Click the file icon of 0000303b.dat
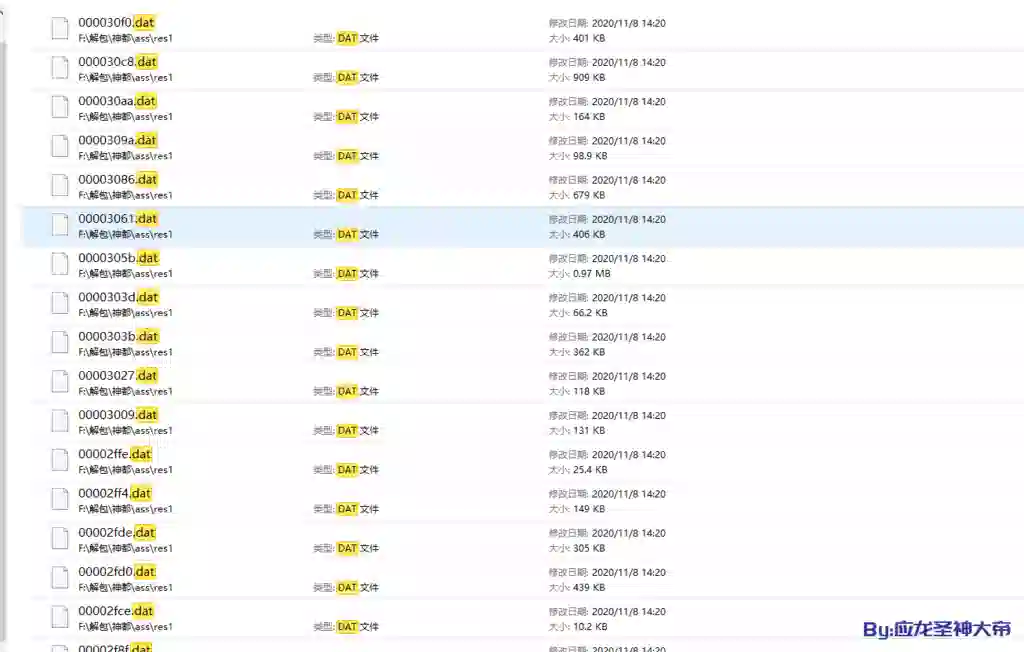Viewport: 1024px width, 652px height. [60, 342]
